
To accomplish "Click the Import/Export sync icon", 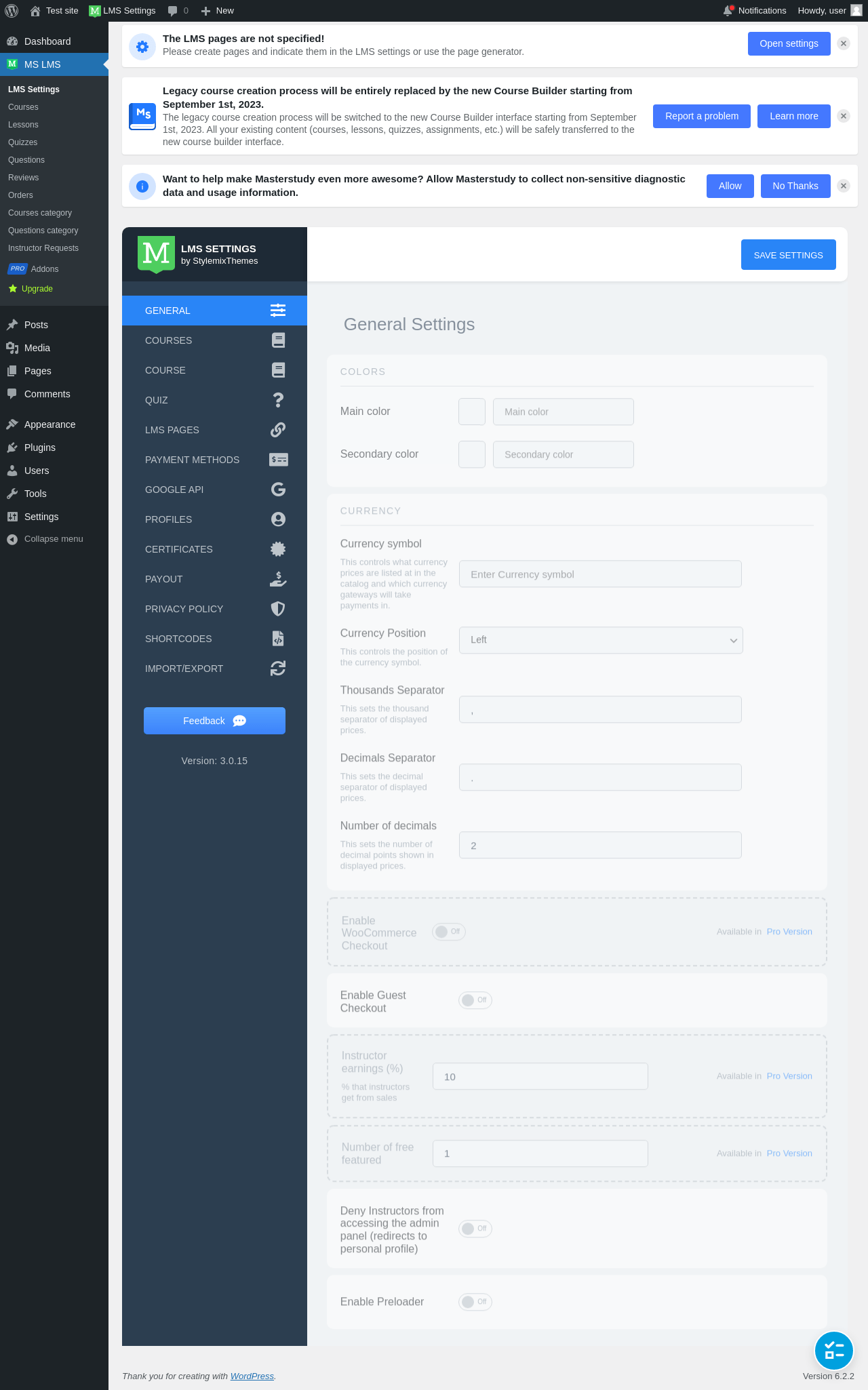I will [278, 669].
